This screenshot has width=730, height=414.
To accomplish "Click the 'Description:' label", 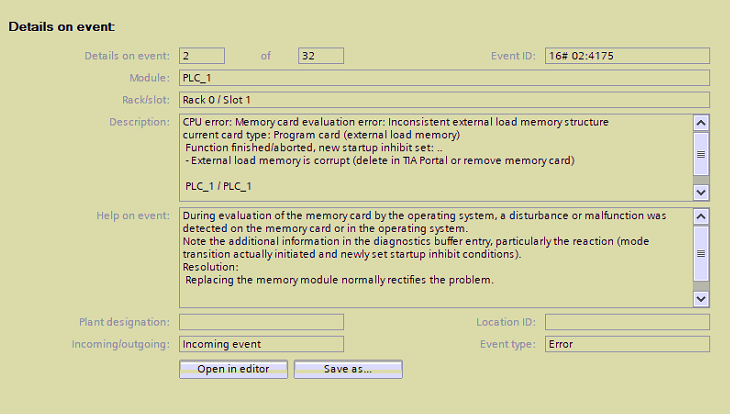I will (140, 122).
